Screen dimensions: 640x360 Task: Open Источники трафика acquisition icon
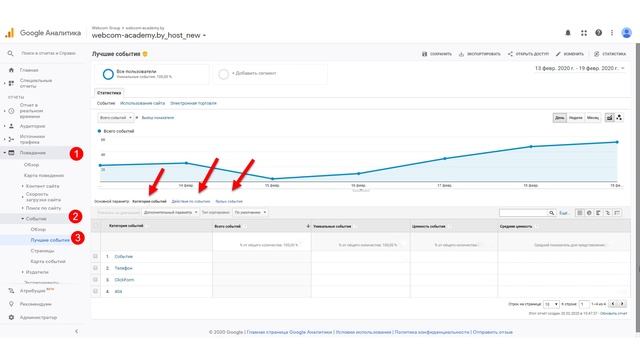tap(11, 139)
